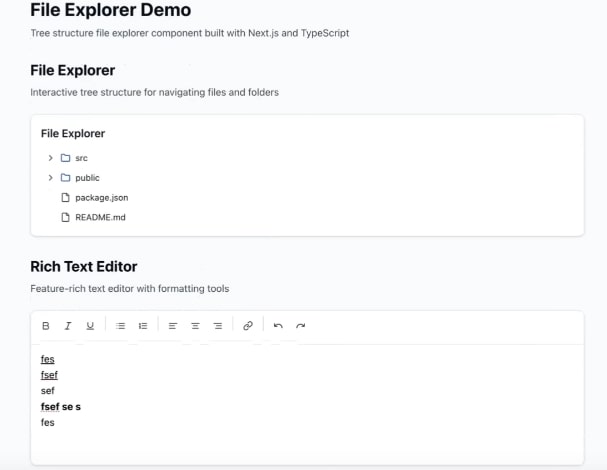Open the README.md file
The width and height of the screenshot is (607, 470).
point(100,217)
